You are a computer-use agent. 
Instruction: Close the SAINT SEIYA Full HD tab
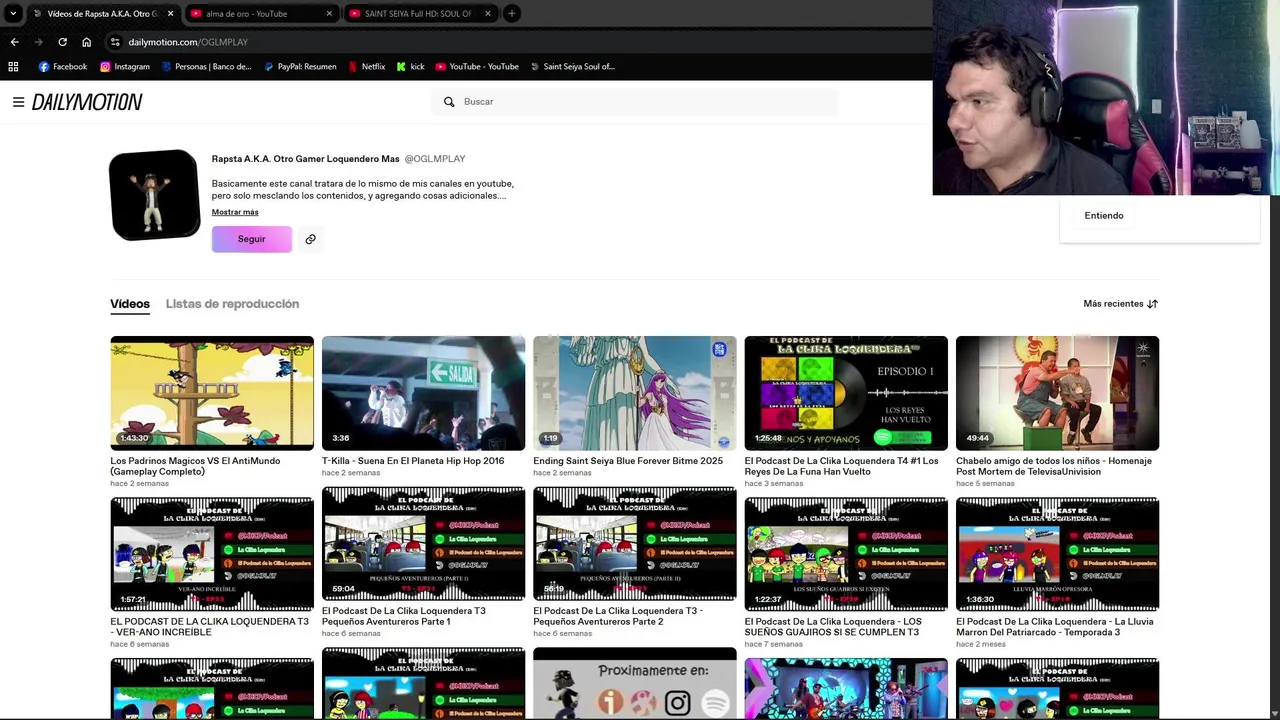coord(488,14)
